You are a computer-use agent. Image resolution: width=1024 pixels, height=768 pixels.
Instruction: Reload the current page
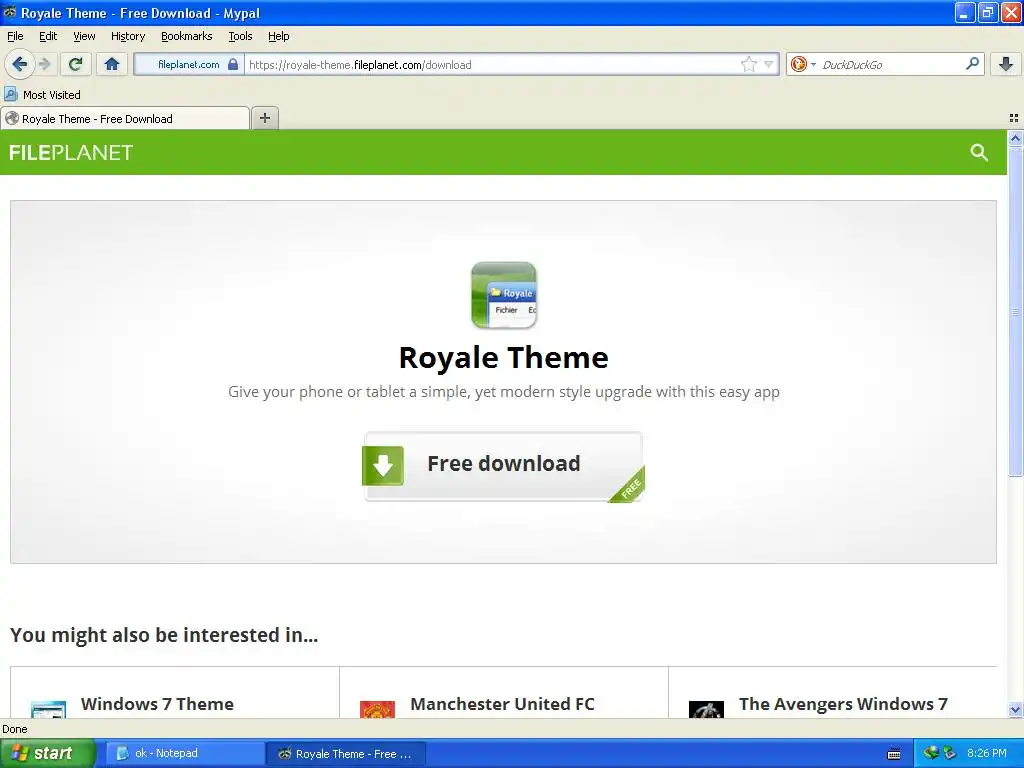click(x=76, y=64)
